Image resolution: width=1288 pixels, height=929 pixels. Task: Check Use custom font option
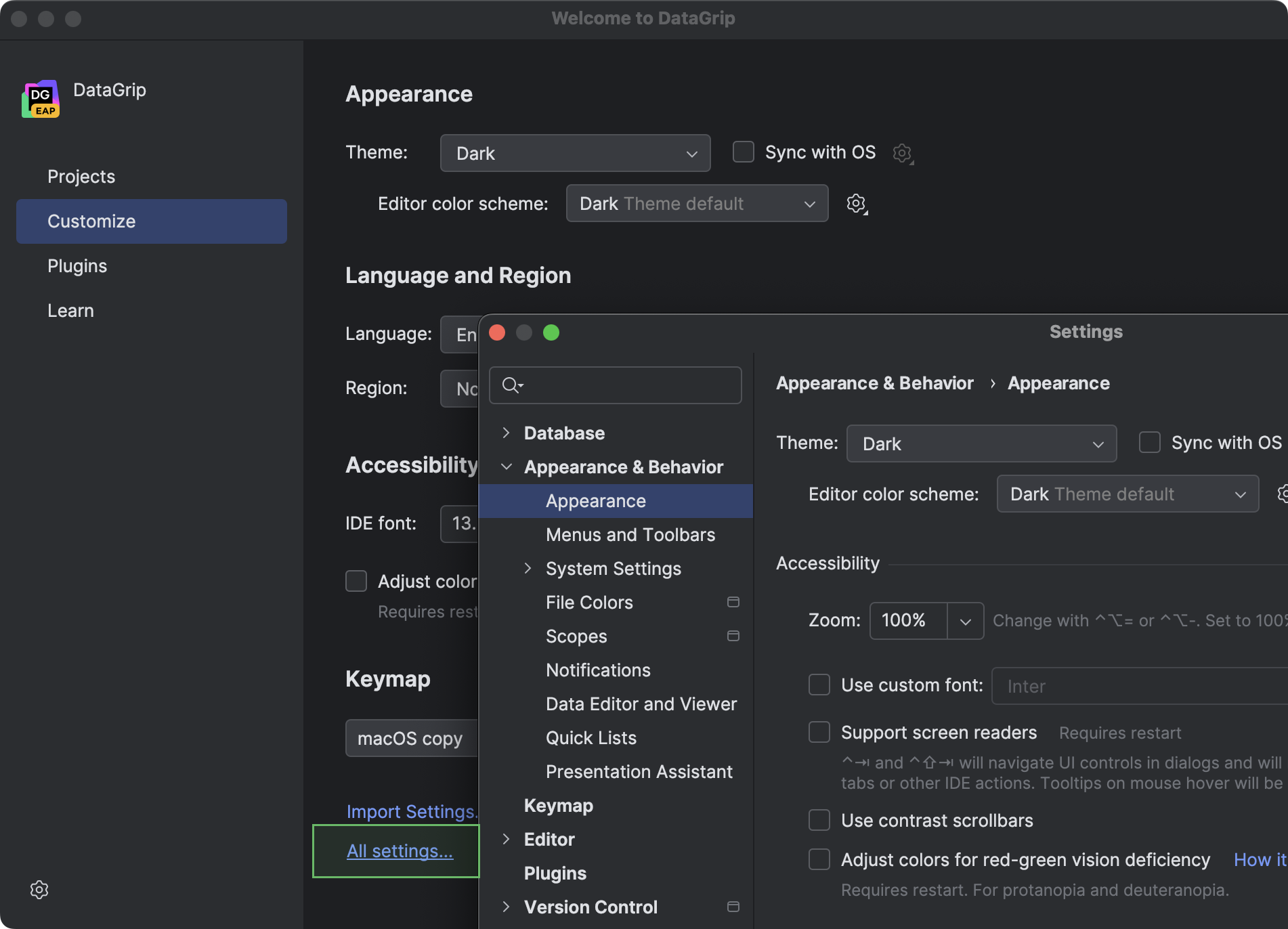[x=819, y=685]
